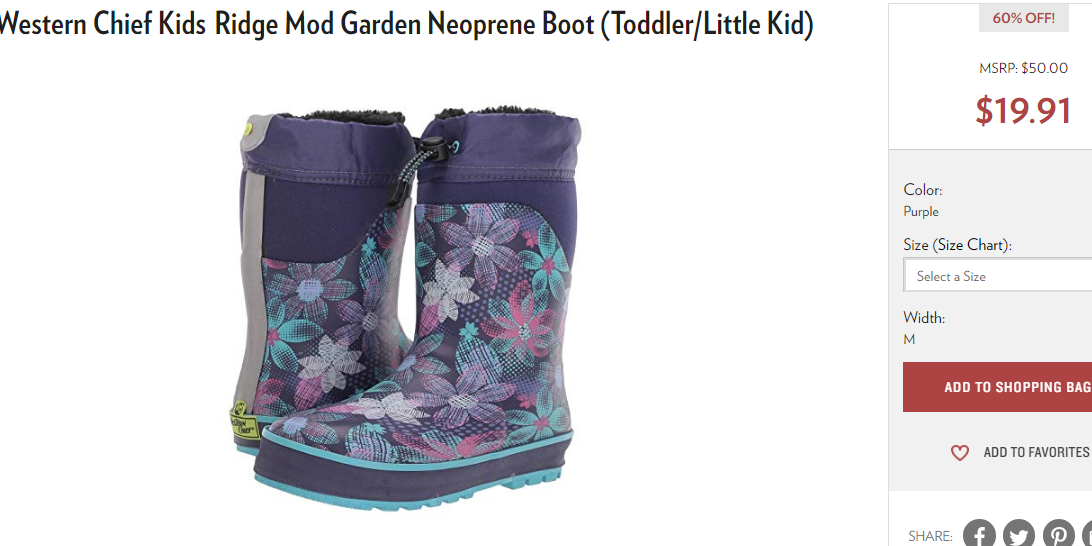Click the Color label
The image size is (1092, 546).
[923, 189]
